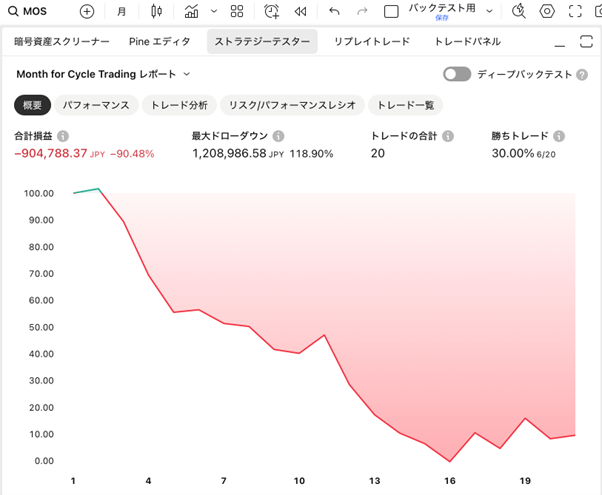
Task: Select the パフォーマンス report tab
Action: pos(96,105)
